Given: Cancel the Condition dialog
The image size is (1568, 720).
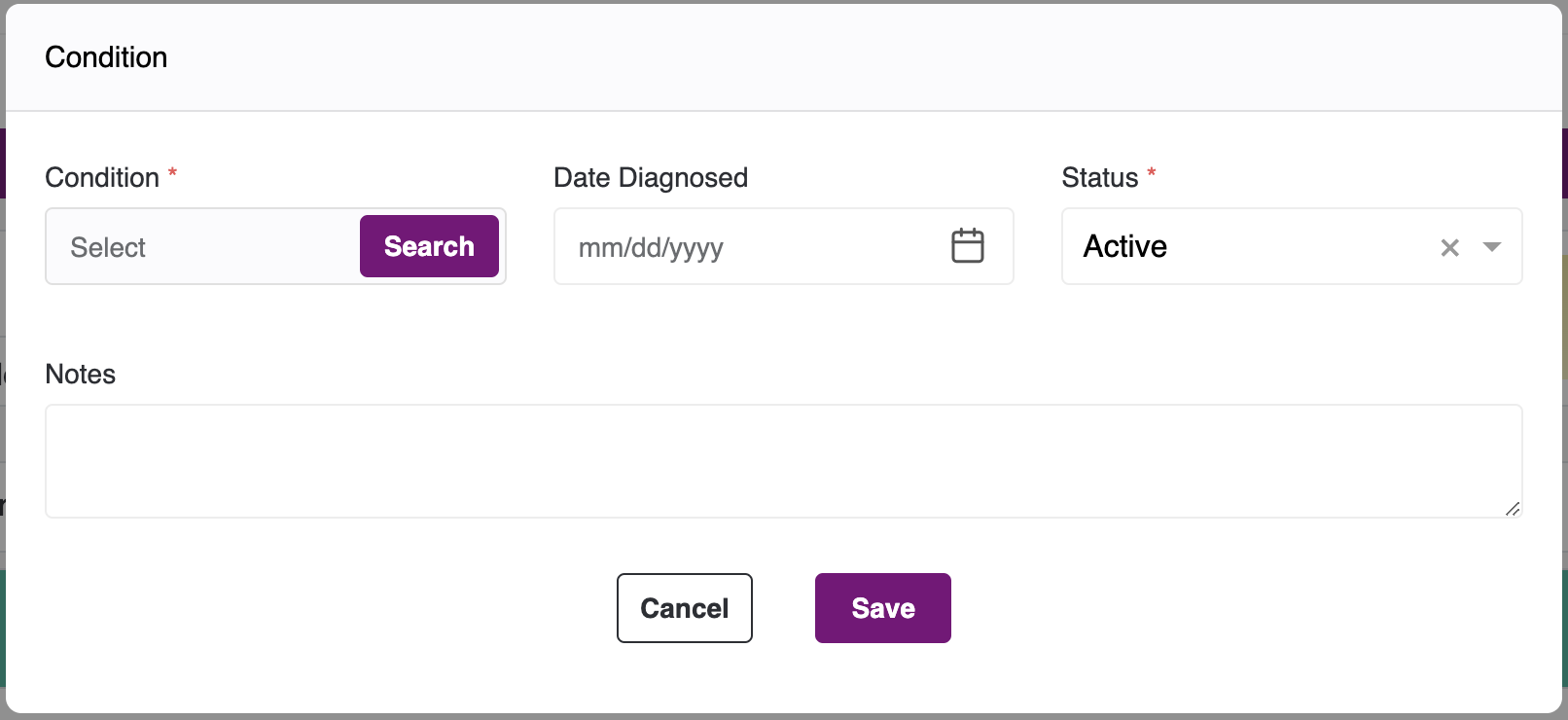Looking at the screenshot, I should click(684, 608).
